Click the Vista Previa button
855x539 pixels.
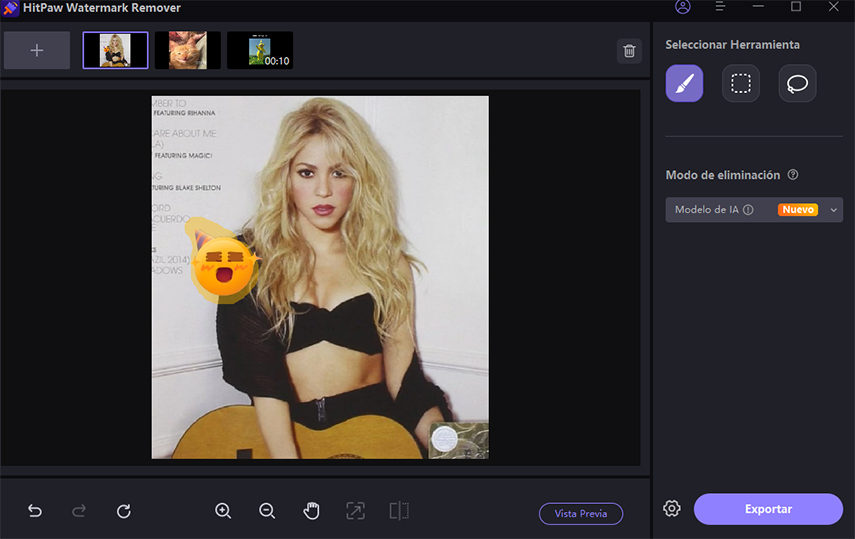[x=581, y=513]
